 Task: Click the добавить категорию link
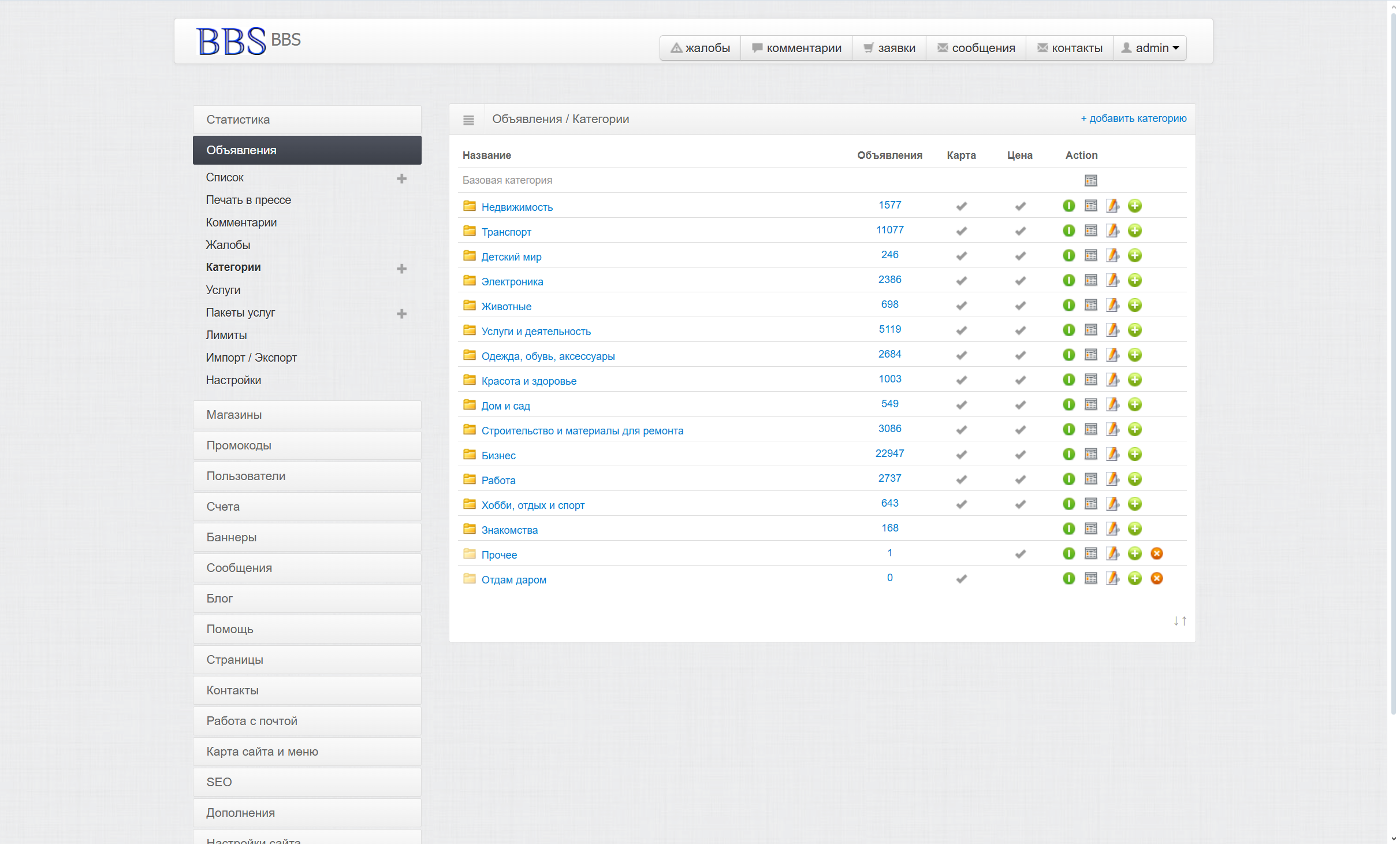[x=1133, y=118]
